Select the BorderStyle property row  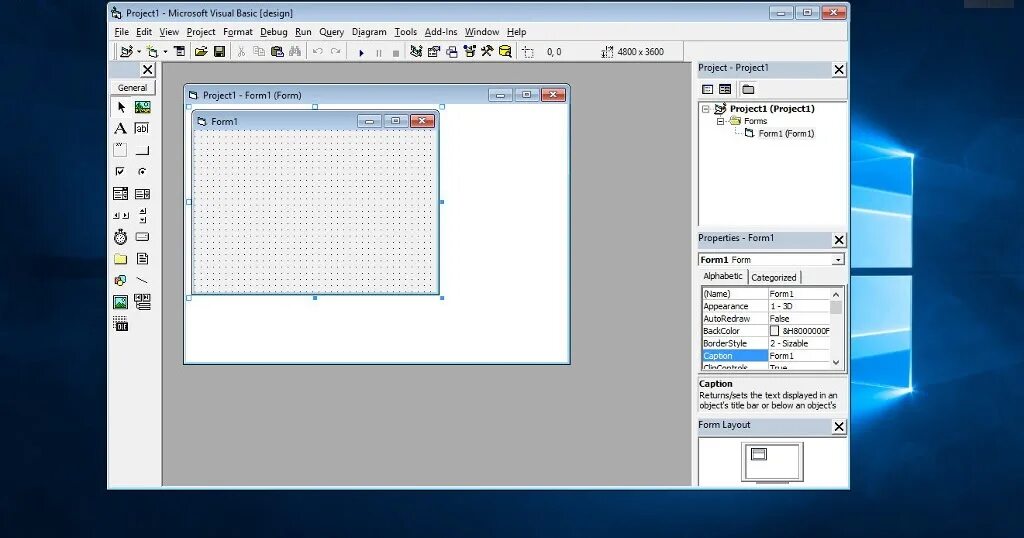[766, 343]
